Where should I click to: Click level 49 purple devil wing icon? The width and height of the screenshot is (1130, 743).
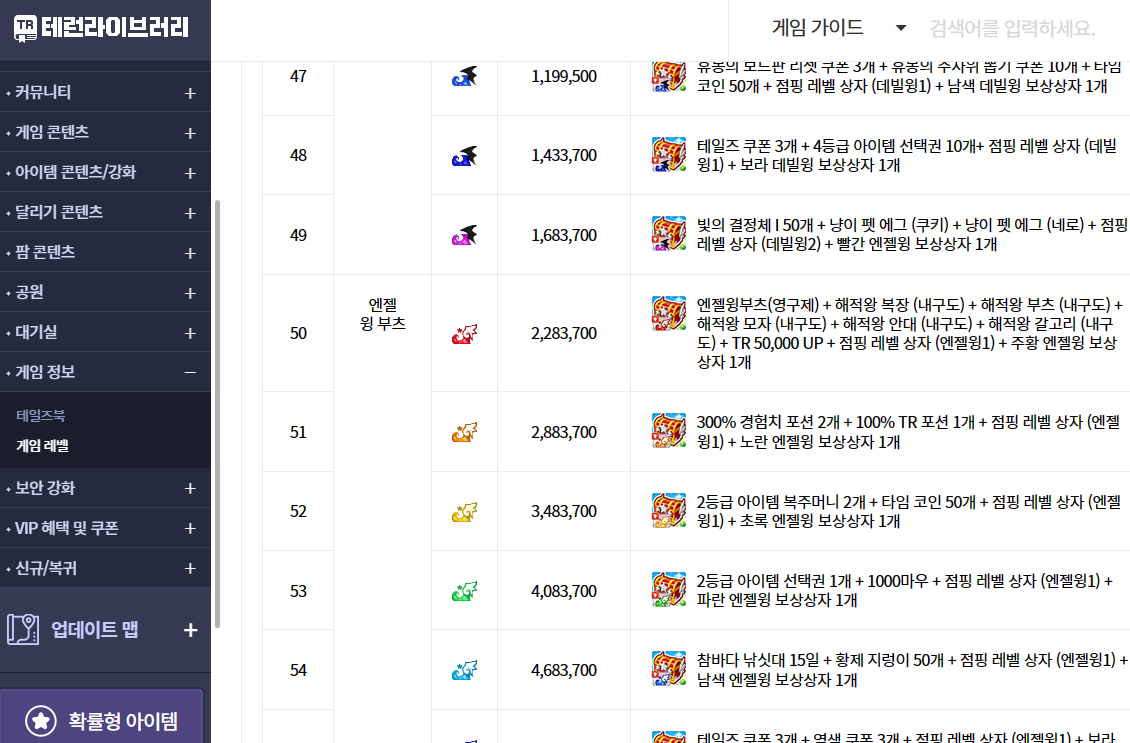pyautogui.click(x=464, y=235)
